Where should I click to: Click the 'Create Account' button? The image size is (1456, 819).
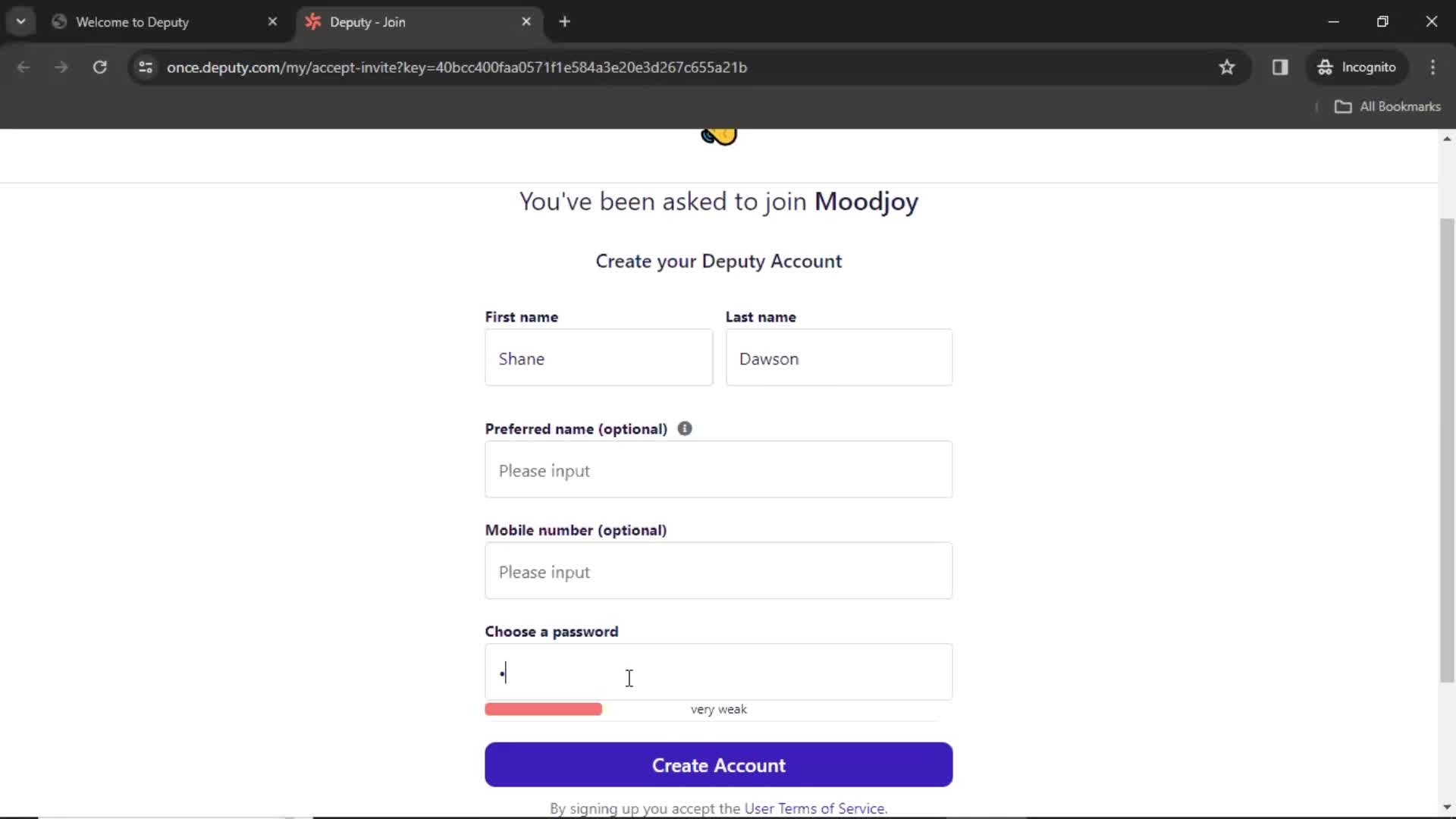point(719,765)
